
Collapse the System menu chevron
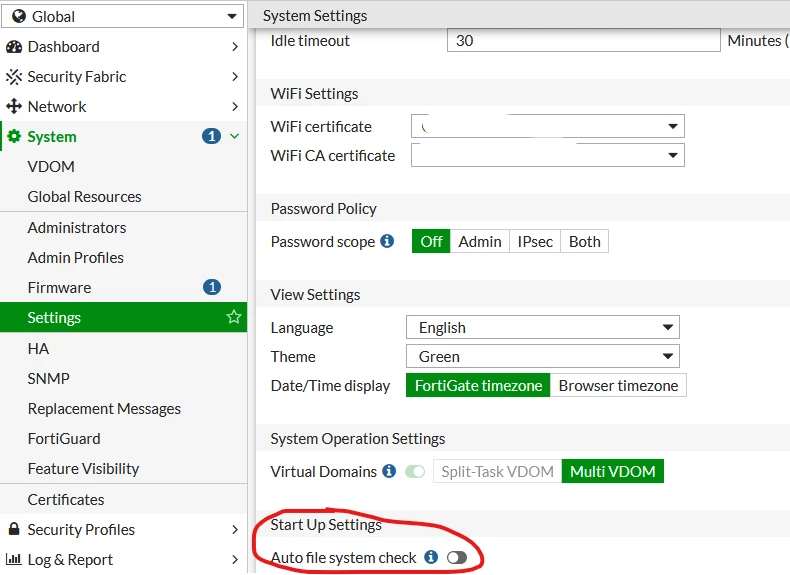click(x=234, y=136)
